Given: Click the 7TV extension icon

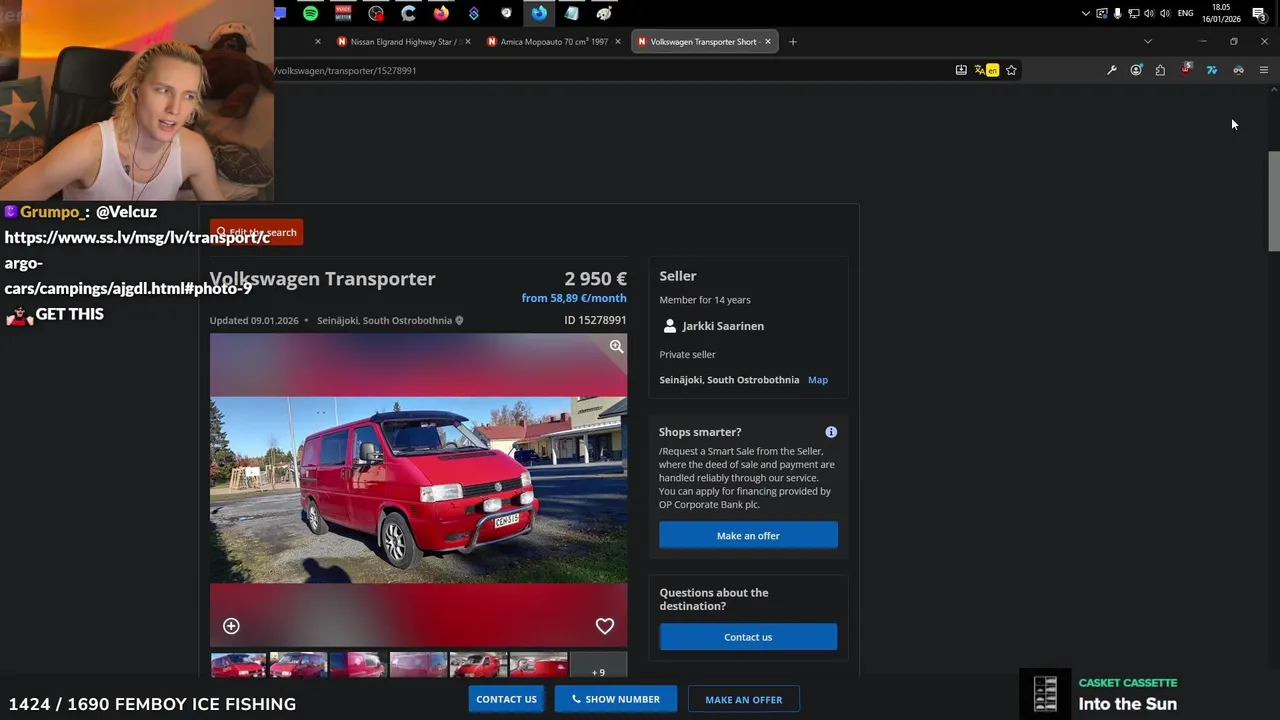Looking at the screenshot, I should (1212, 70).
